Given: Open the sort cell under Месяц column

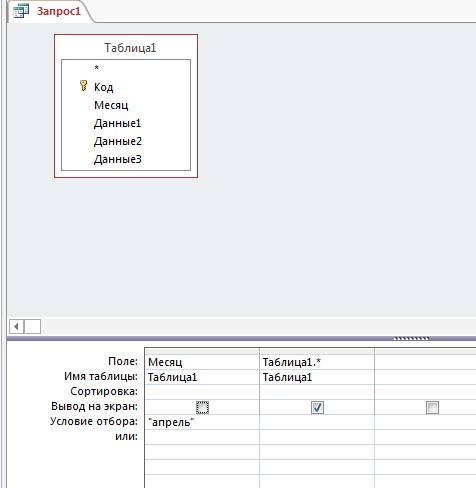Looking at the screenshot, I should 202,392.
